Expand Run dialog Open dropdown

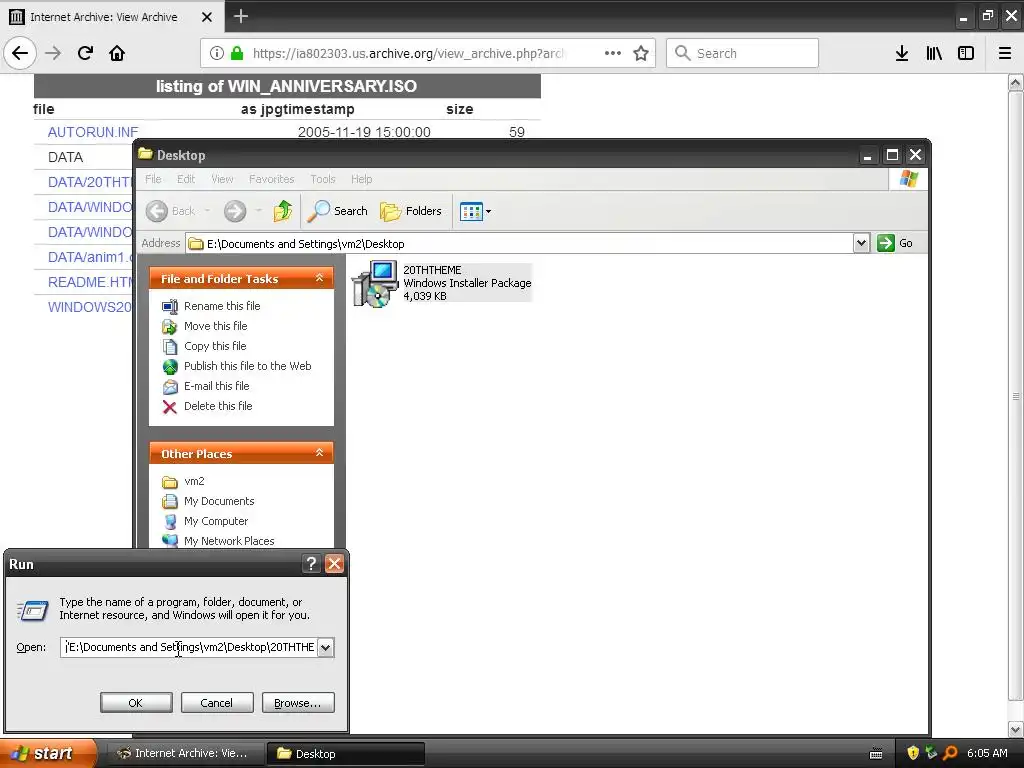(325, 647)
